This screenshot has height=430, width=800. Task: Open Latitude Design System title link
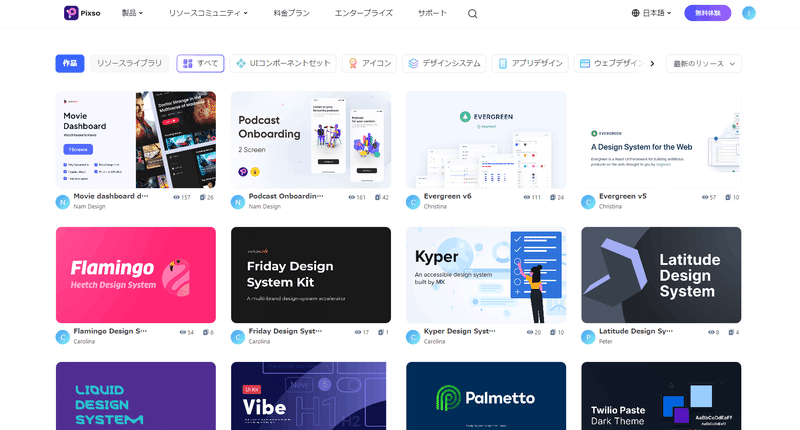(x=636, y=332)
